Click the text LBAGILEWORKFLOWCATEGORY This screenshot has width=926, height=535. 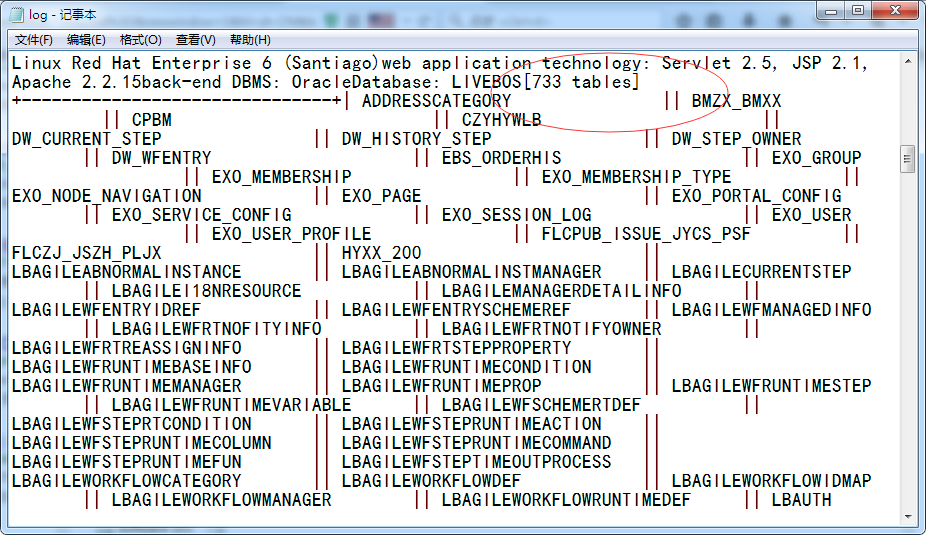pos(126,480)
